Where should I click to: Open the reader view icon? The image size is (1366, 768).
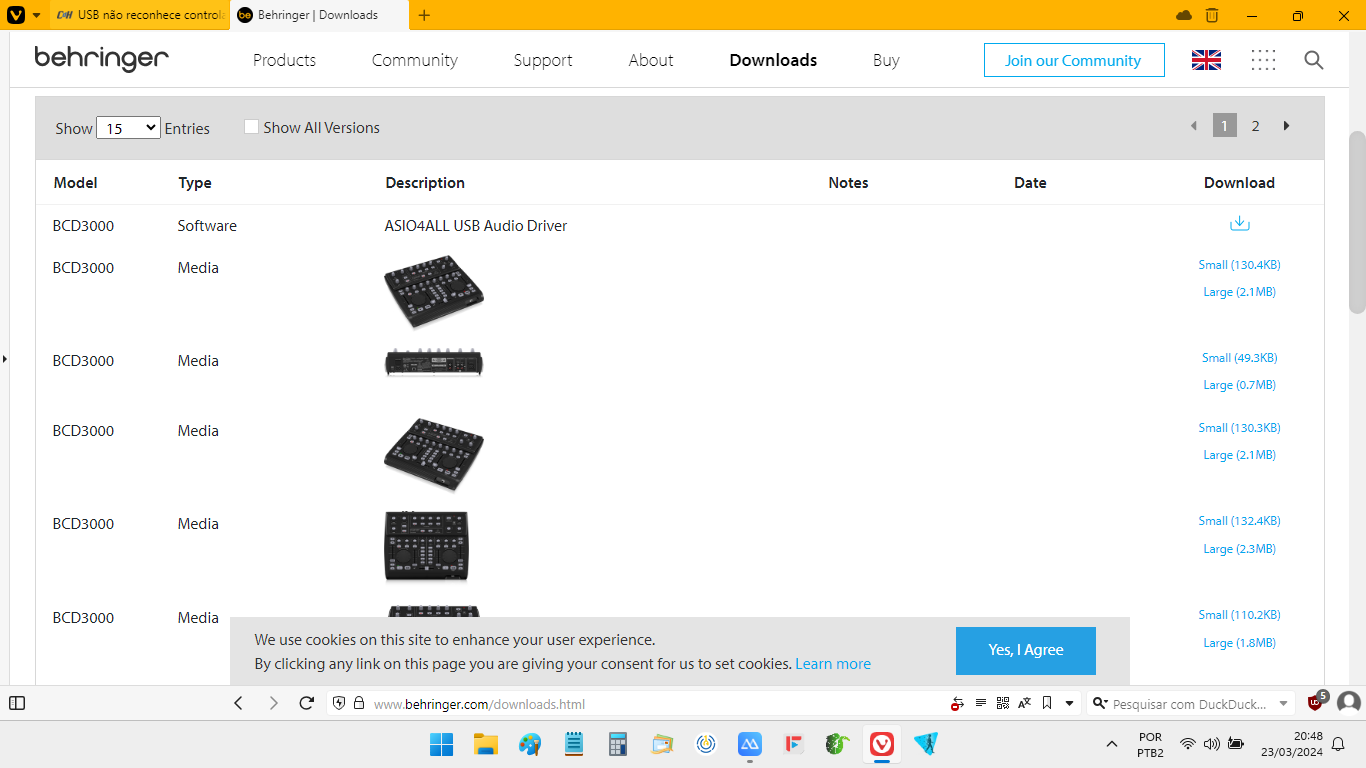981,703
